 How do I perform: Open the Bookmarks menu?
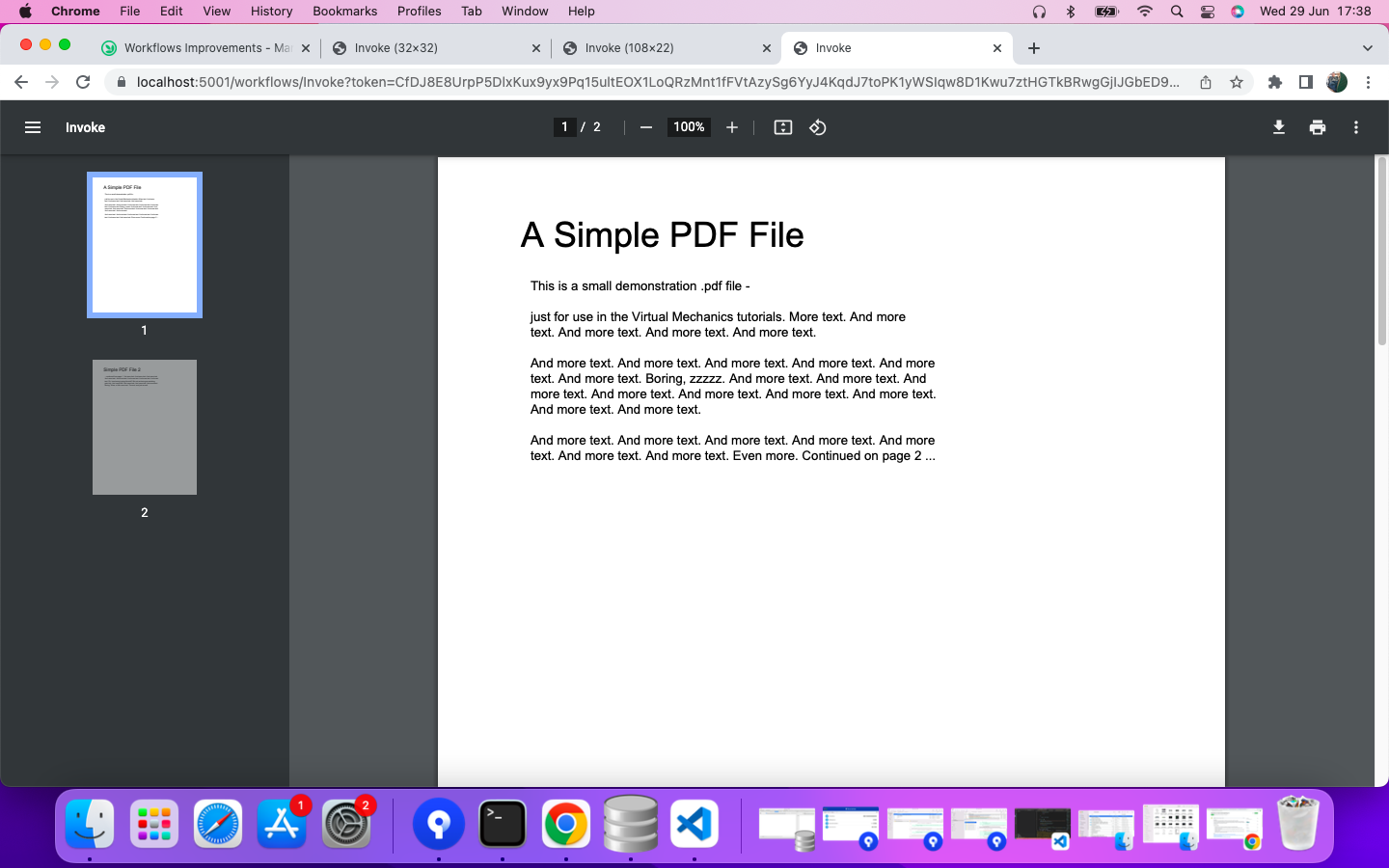tap(344, 11)
